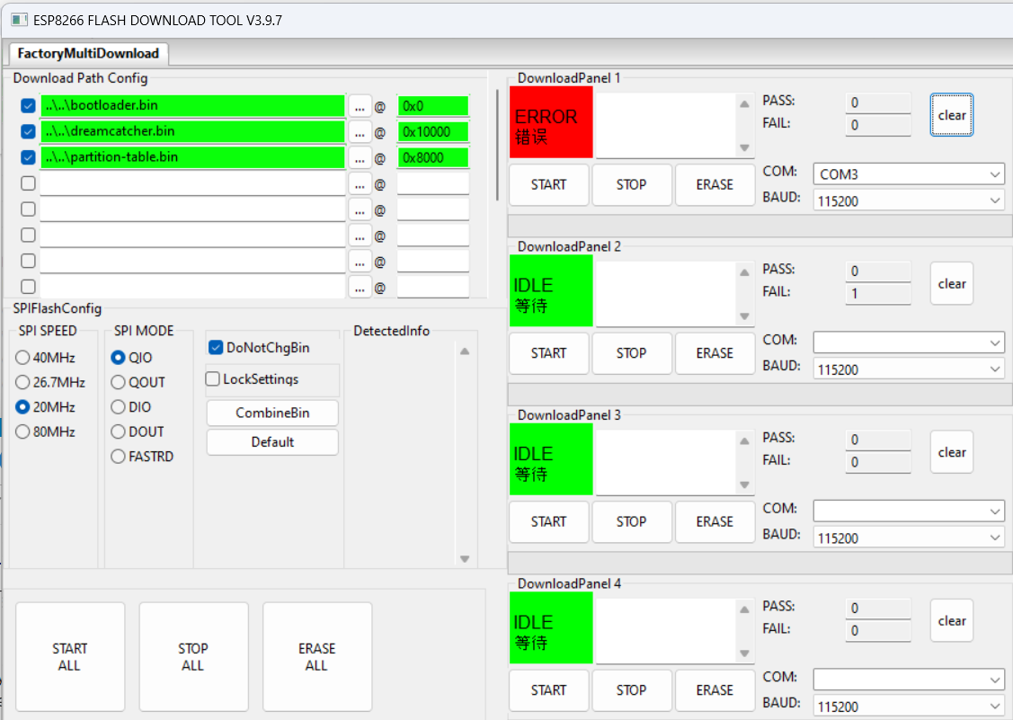Switch to FactoryMultiDownload tab

pos(88,54)
